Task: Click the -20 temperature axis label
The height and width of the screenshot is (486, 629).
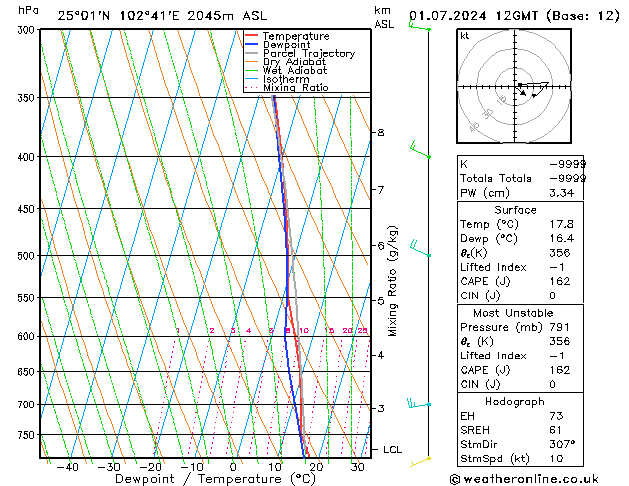Action: pyautogui.click(x=150, y=467)
